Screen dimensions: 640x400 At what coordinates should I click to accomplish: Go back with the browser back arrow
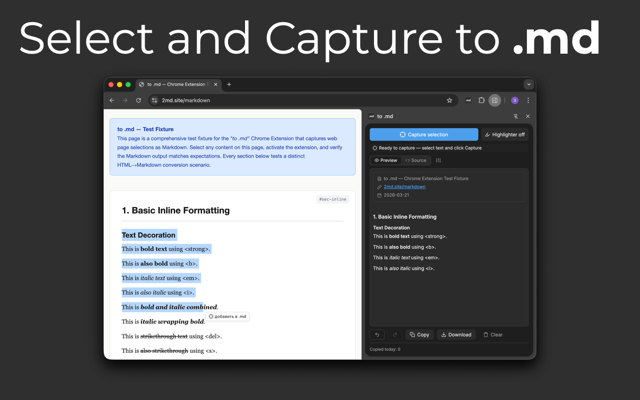coord(112,100)
